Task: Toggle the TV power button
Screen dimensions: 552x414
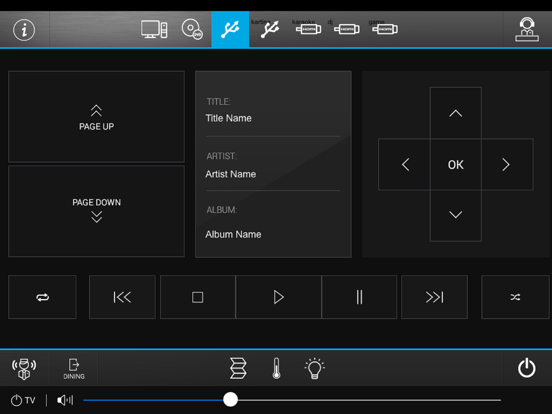Action: (23, 400)
